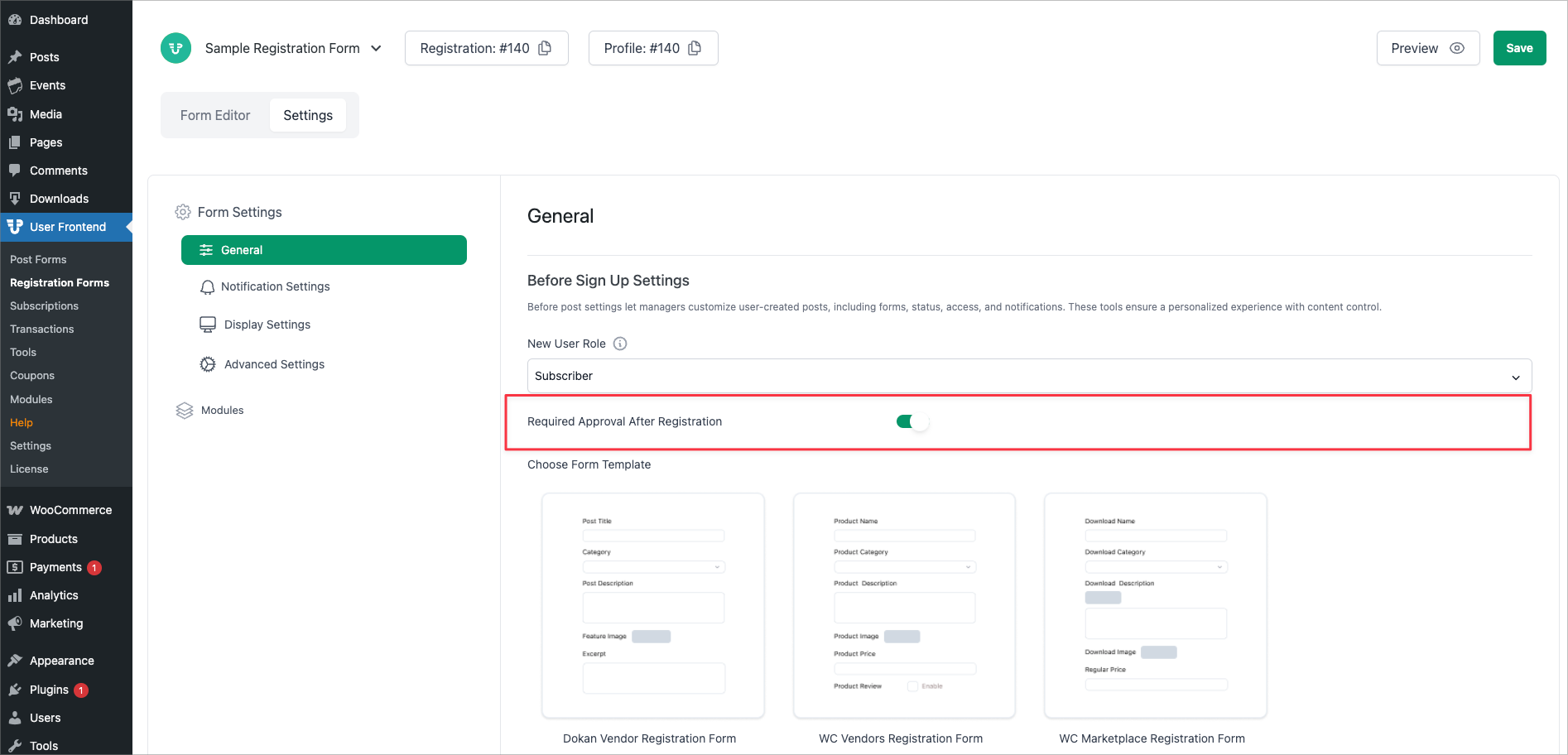Click the info icon next to New User Role

(x=620, y=343)
